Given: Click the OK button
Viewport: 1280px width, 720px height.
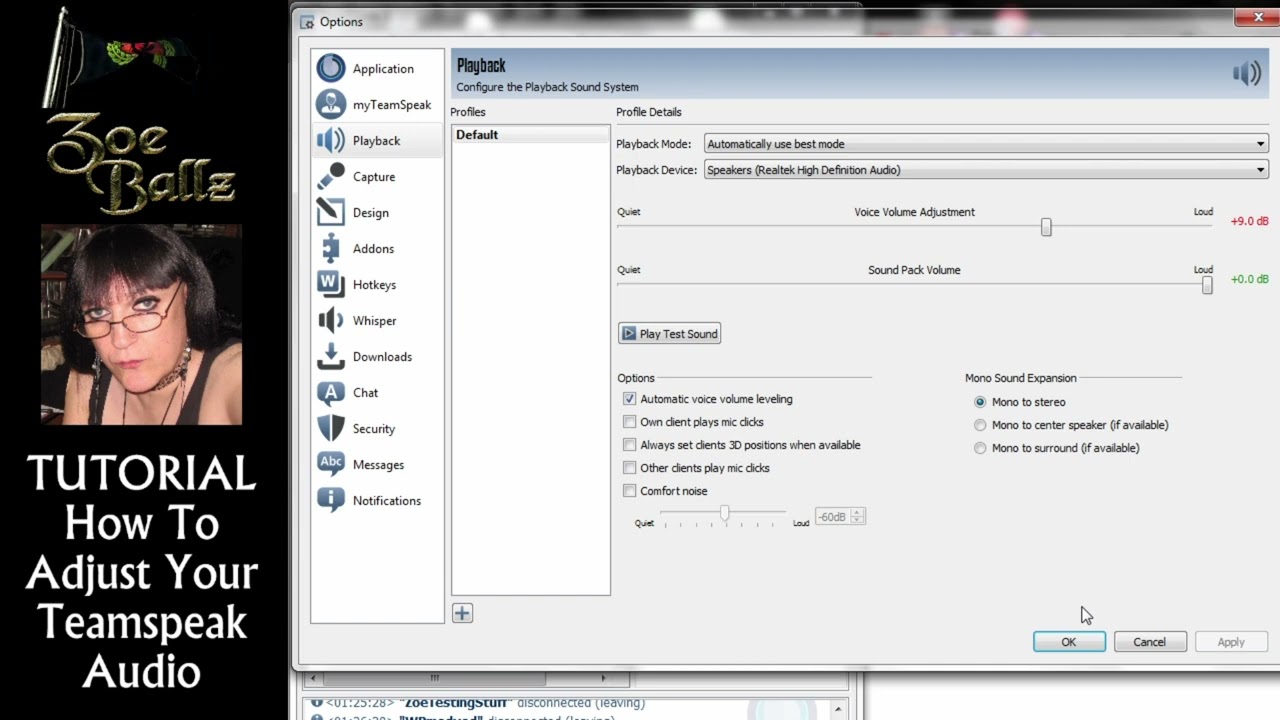Looking at the screenshot, I should tap(1069, 642).
